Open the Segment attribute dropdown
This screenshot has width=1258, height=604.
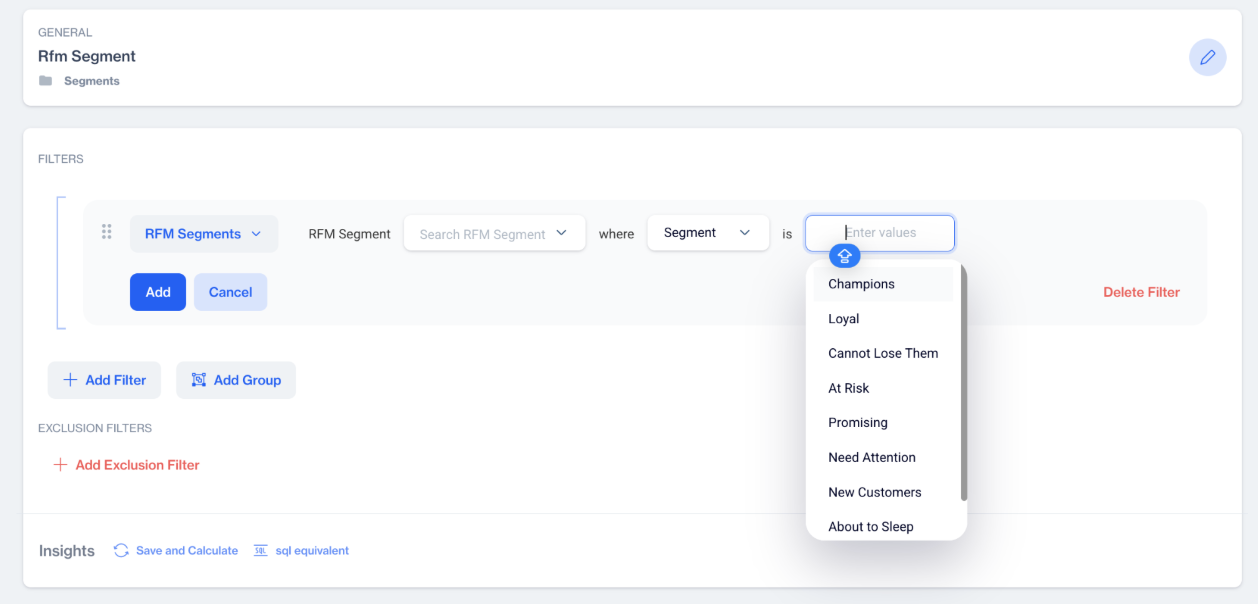(708, 233)
